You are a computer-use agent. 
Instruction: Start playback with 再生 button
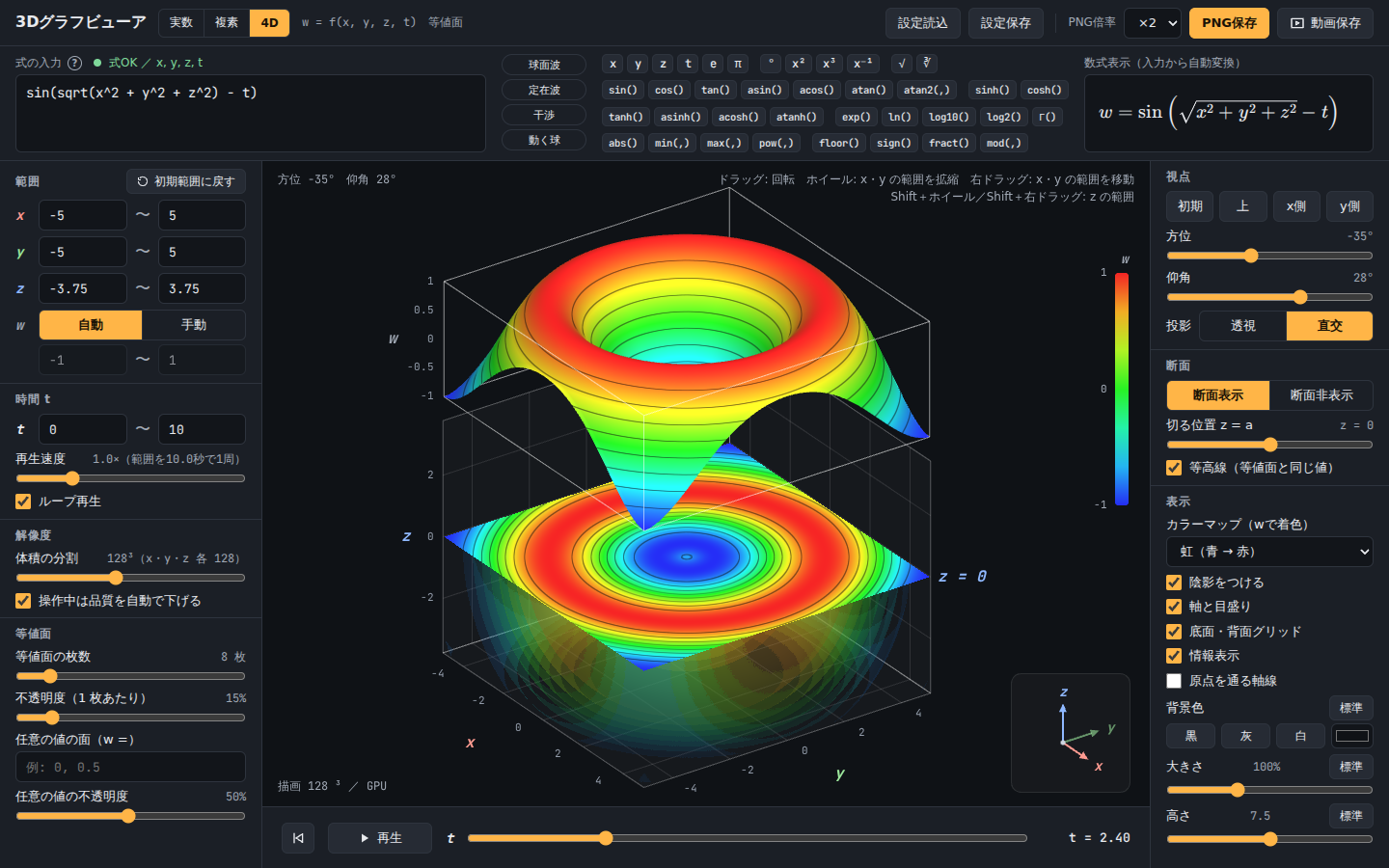(x=380, y=838)
